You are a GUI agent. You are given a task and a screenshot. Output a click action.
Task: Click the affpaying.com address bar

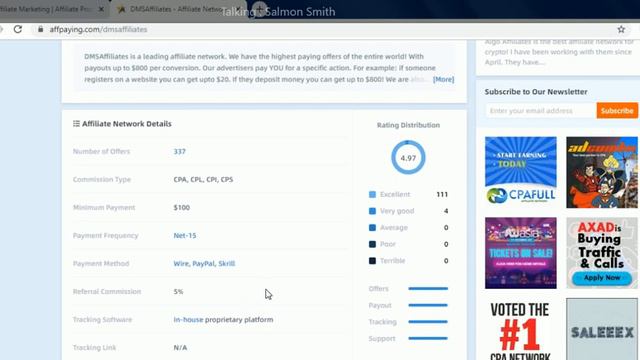tap(327, 29)
